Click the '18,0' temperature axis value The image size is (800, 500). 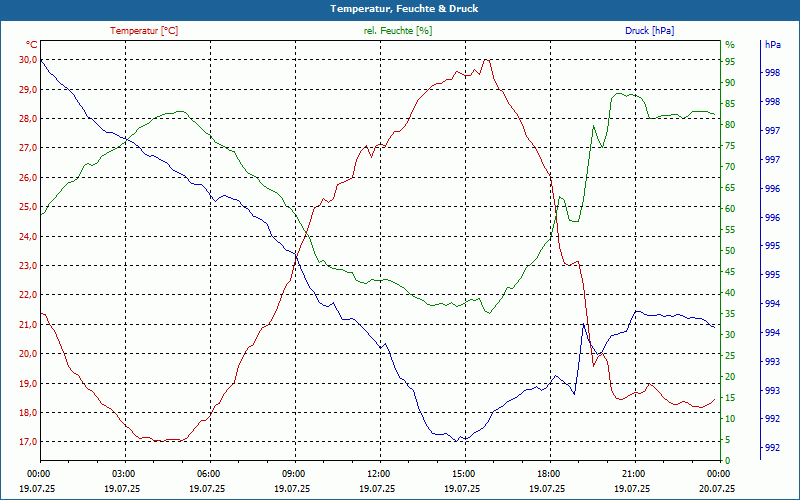coord(28,412)
